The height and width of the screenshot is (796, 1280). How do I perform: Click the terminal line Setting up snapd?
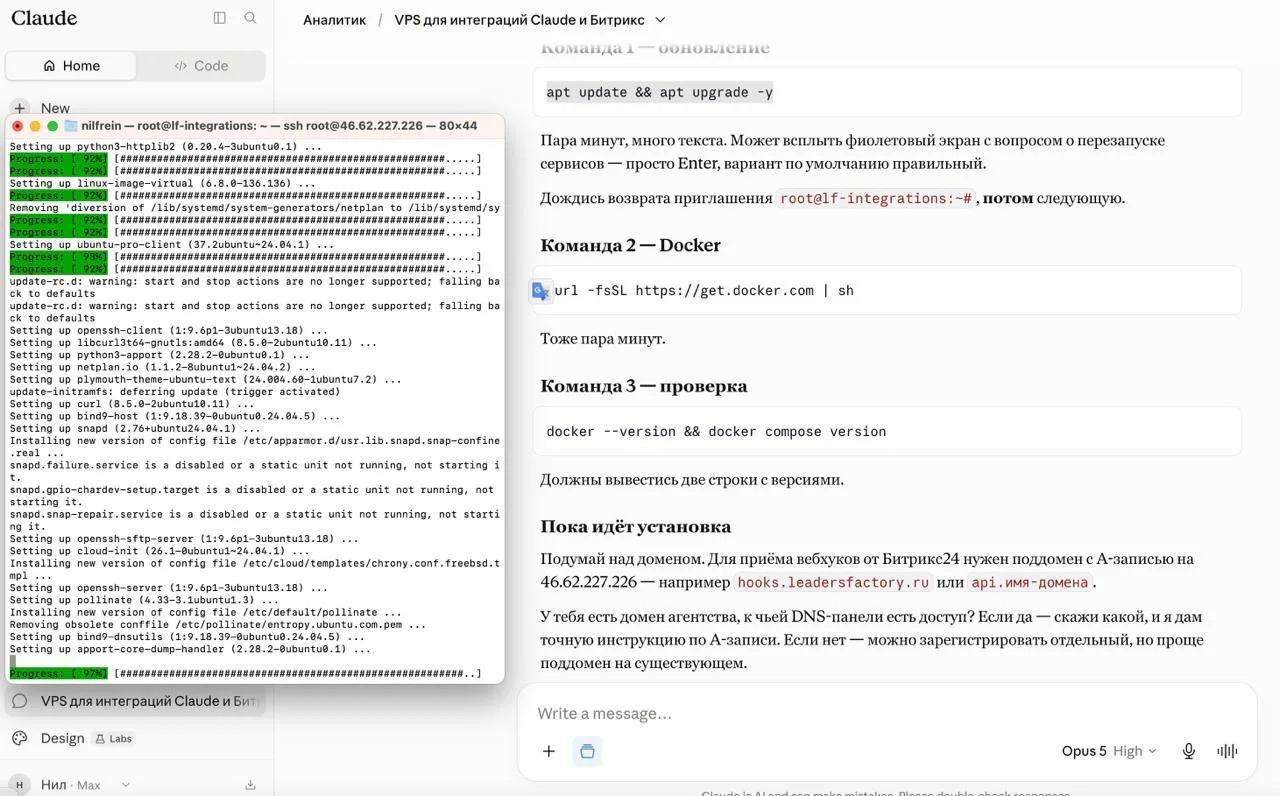click(x=135, y=428)
